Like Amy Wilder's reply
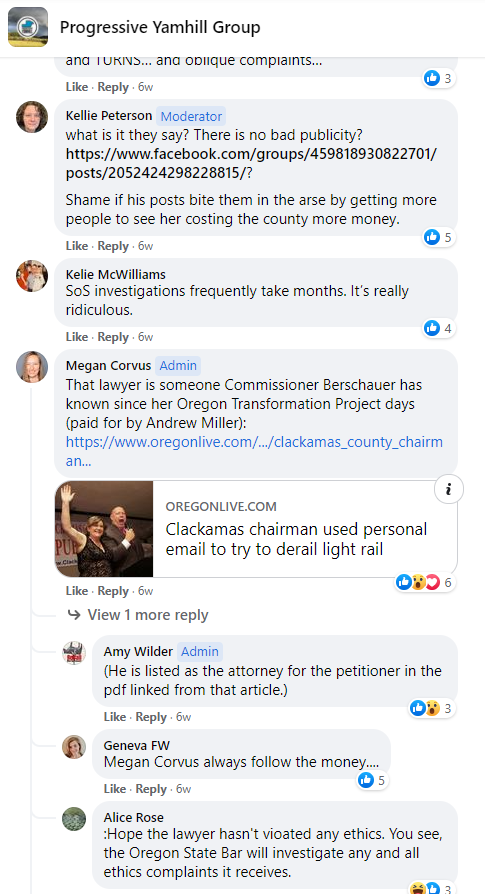The height and width of the screenshot is (894, 485). pyautogui.click(x=115, y=717)
